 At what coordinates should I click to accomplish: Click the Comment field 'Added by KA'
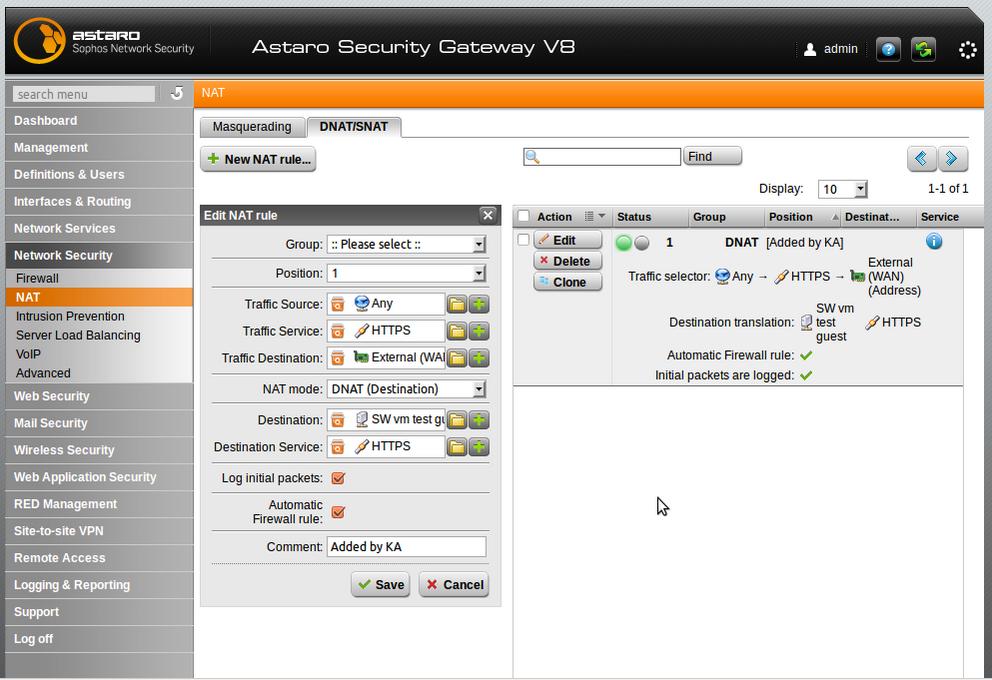(406, 547)
